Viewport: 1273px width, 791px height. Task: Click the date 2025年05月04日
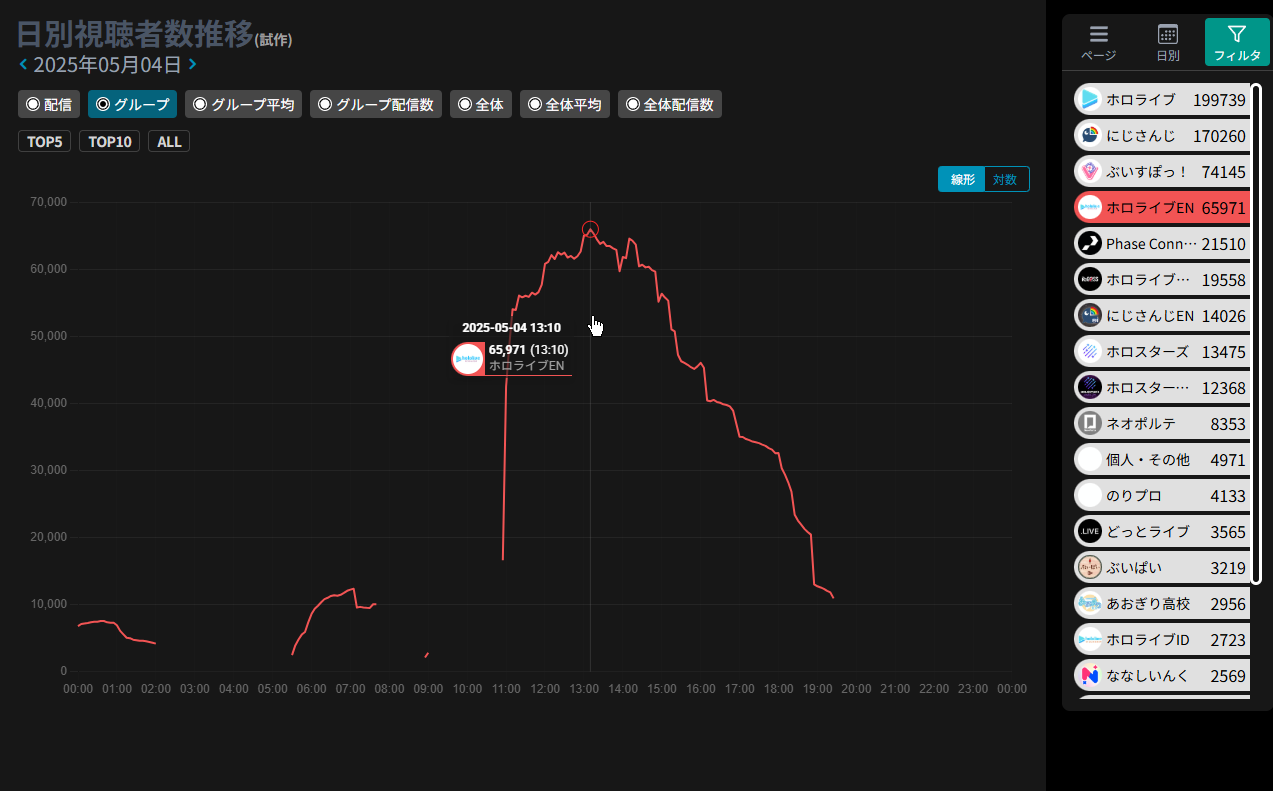click(108, 65)
